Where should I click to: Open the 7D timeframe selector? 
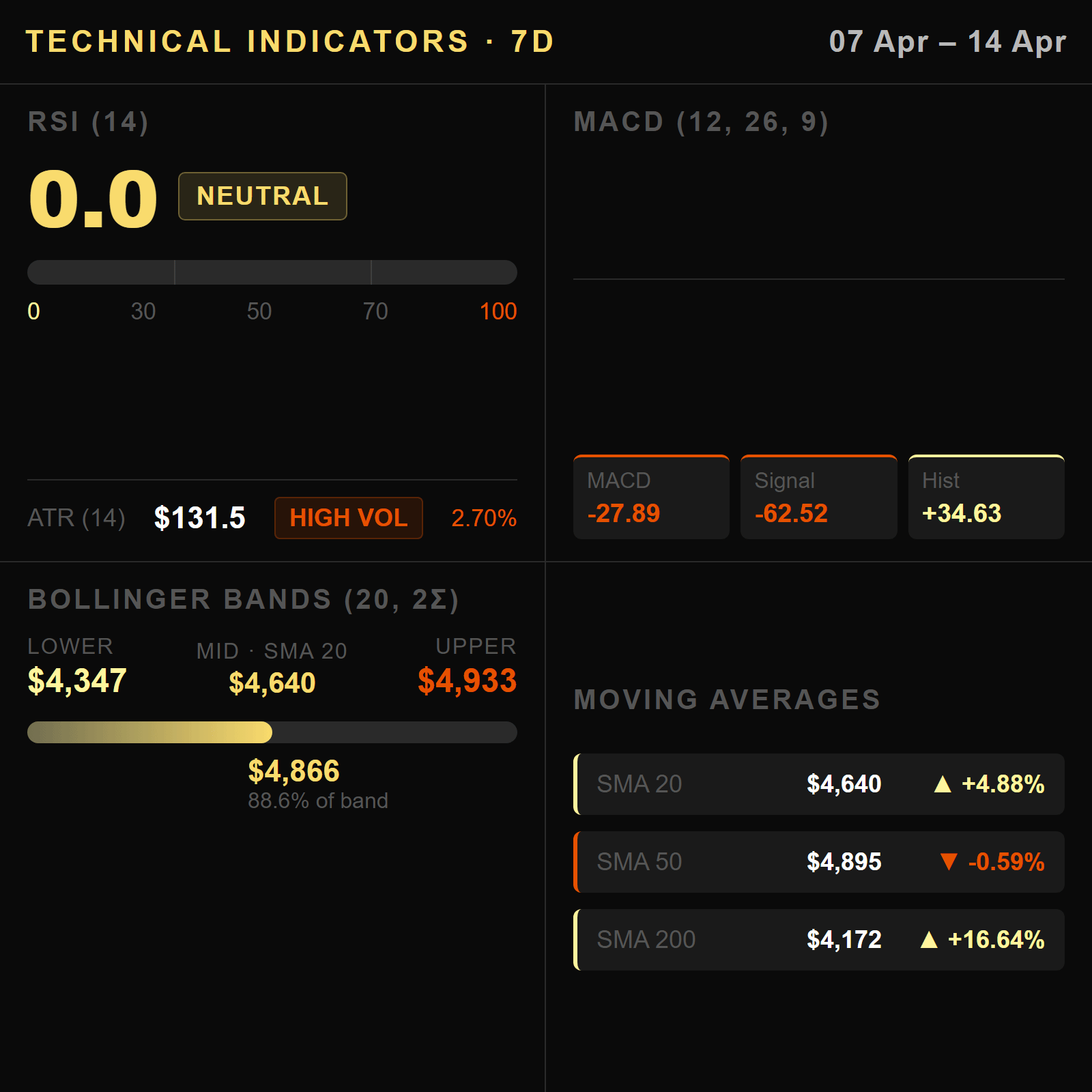(529, 41)
